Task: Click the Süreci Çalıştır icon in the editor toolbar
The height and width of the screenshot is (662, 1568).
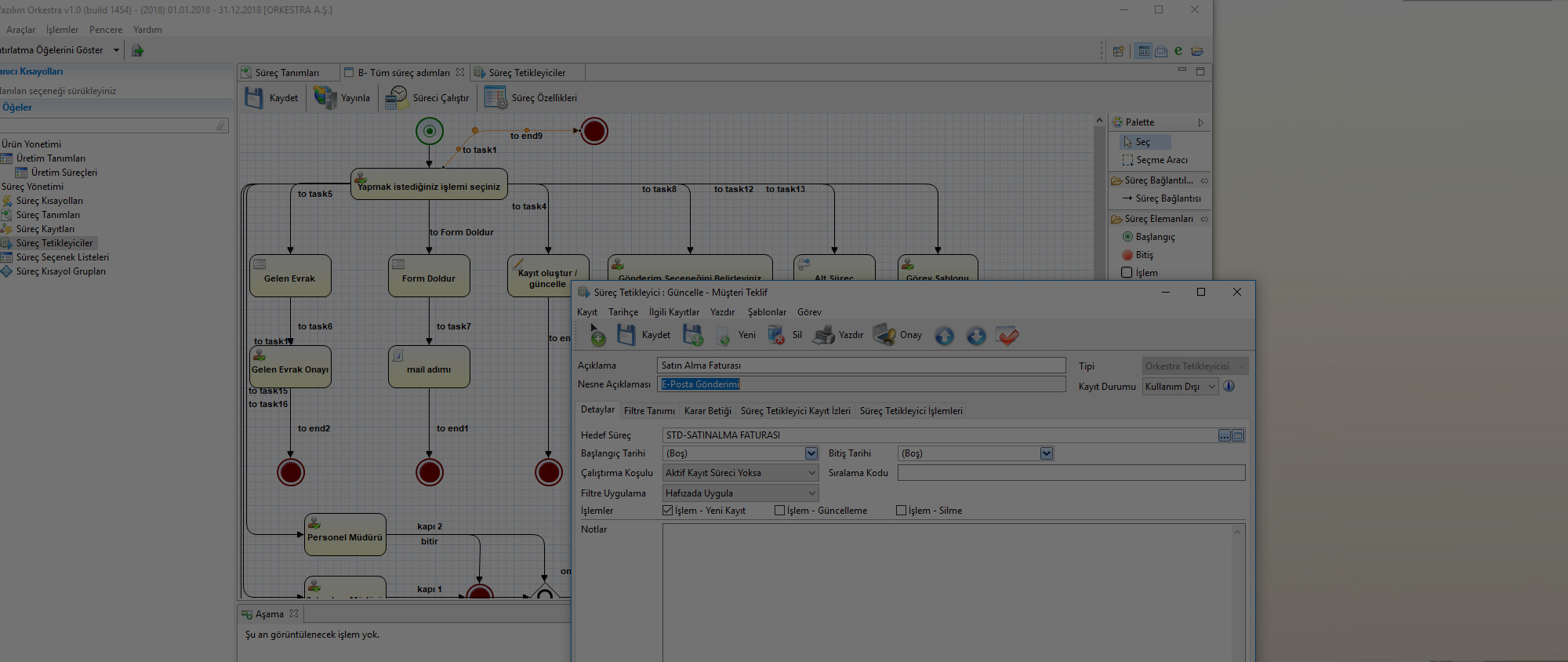Action: coord(397,98)
